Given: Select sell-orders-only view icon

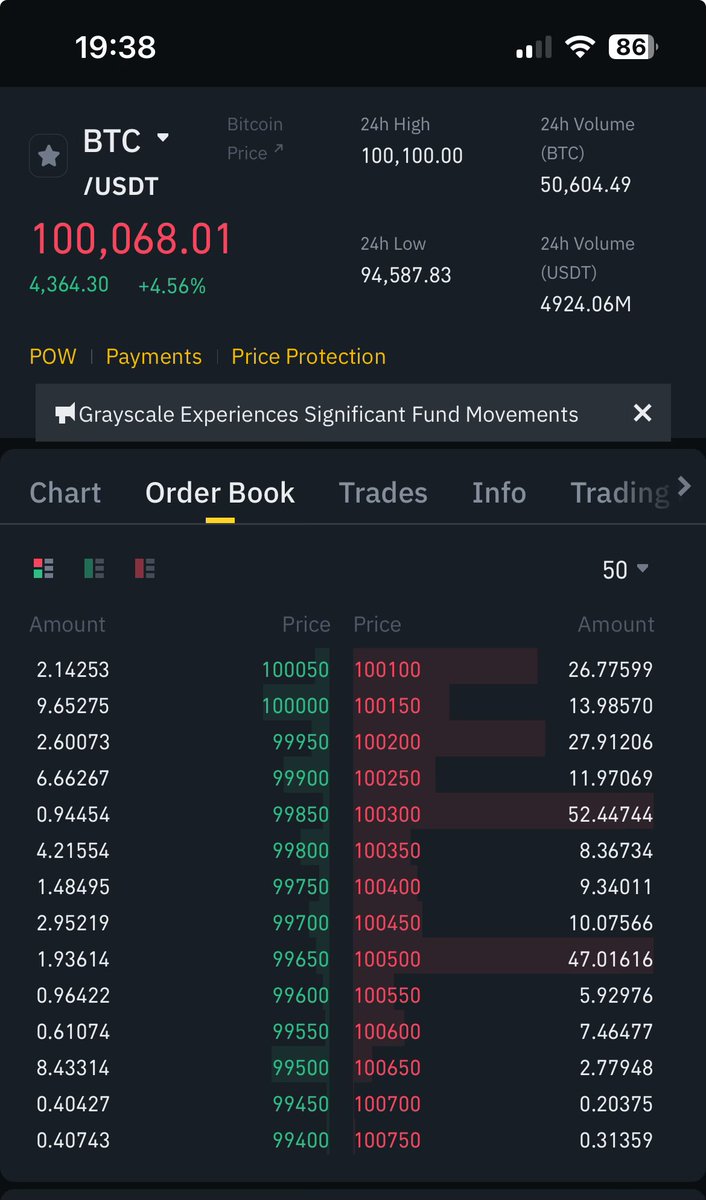Looking at the screenshot, I should coord(145,569).
